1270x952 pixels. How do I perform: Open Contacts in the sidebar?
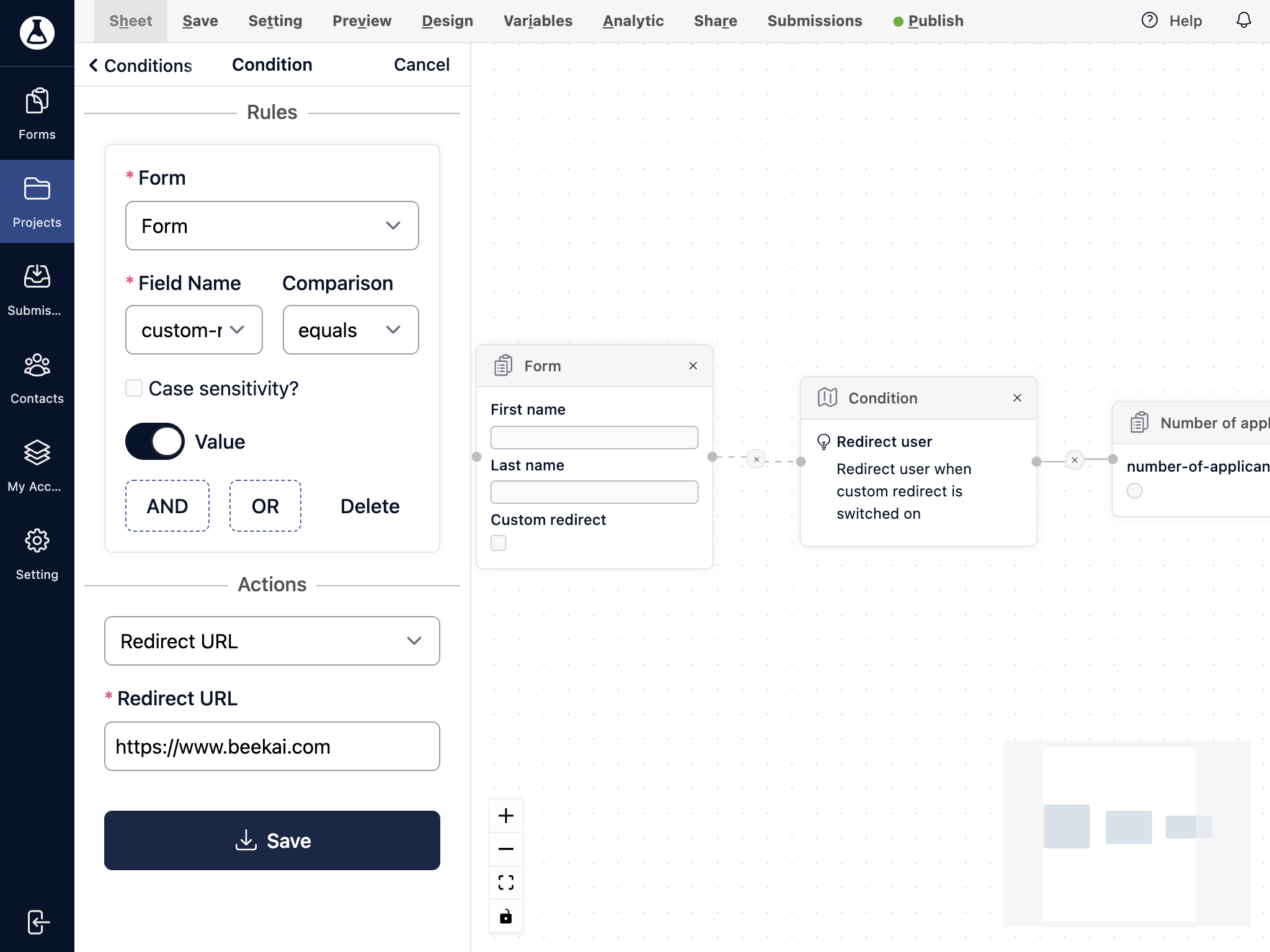click(x=37, y=378)
